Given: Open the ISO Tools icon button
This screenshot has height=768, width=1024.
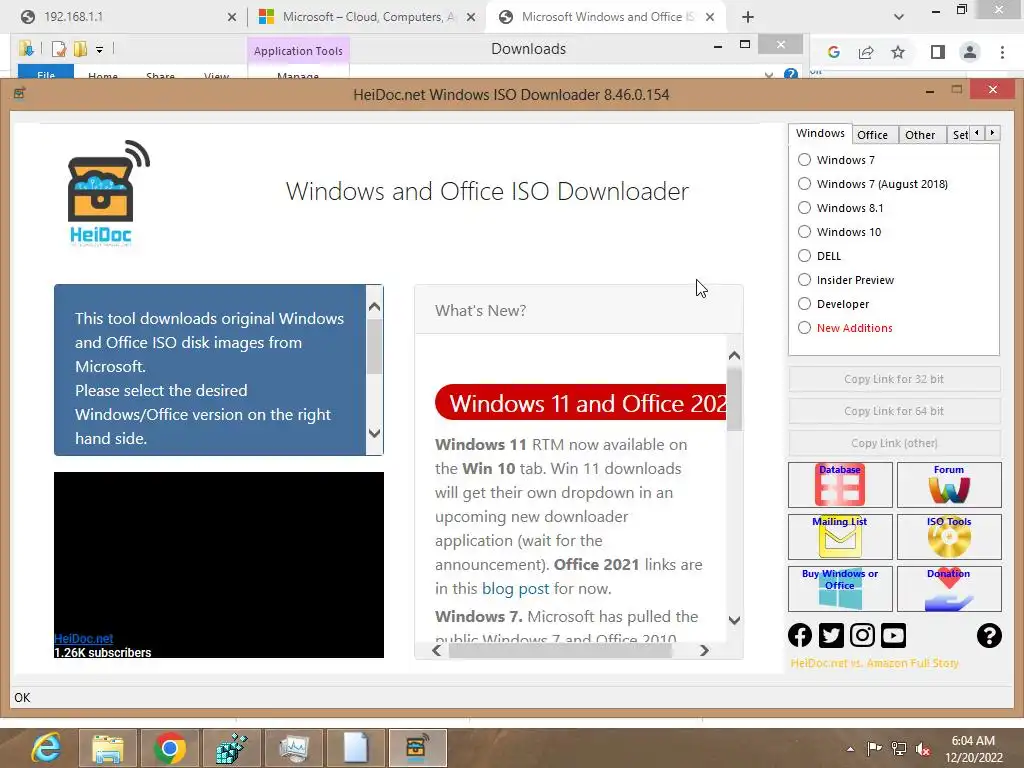Looking at the screenshot, I should (x=949, y=537).
